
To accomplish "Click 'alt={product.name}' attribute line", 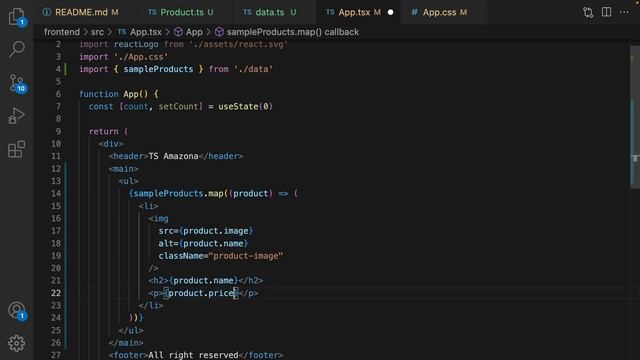I will [203, 243].
